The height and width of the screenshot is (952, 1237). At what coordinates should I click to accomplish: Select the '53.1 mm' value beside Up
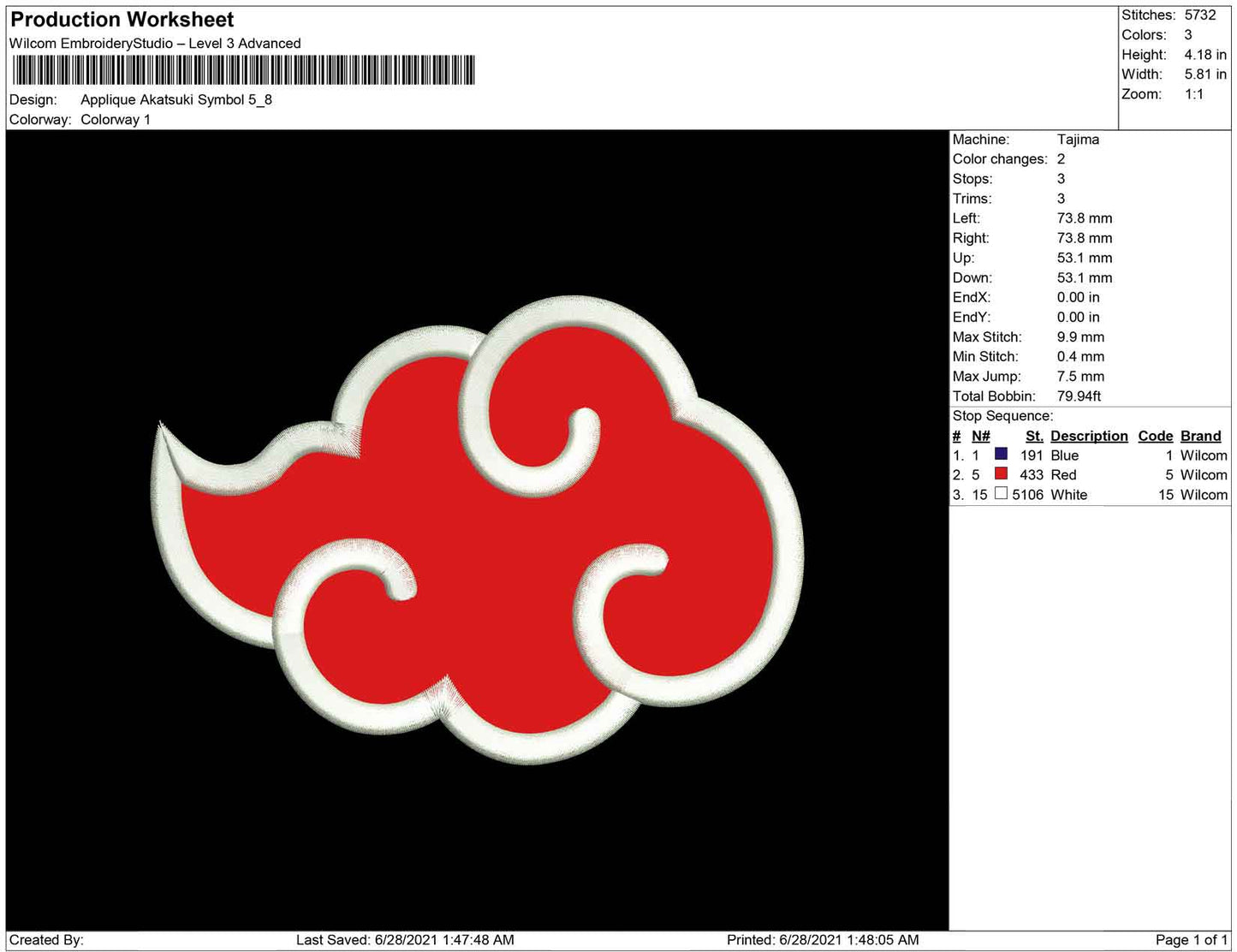pos(1085,258)
